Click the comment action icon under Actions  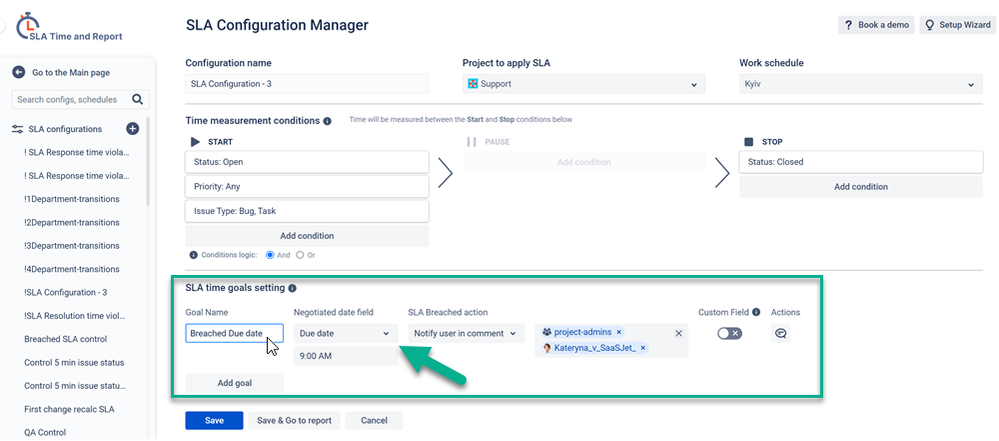780,333
